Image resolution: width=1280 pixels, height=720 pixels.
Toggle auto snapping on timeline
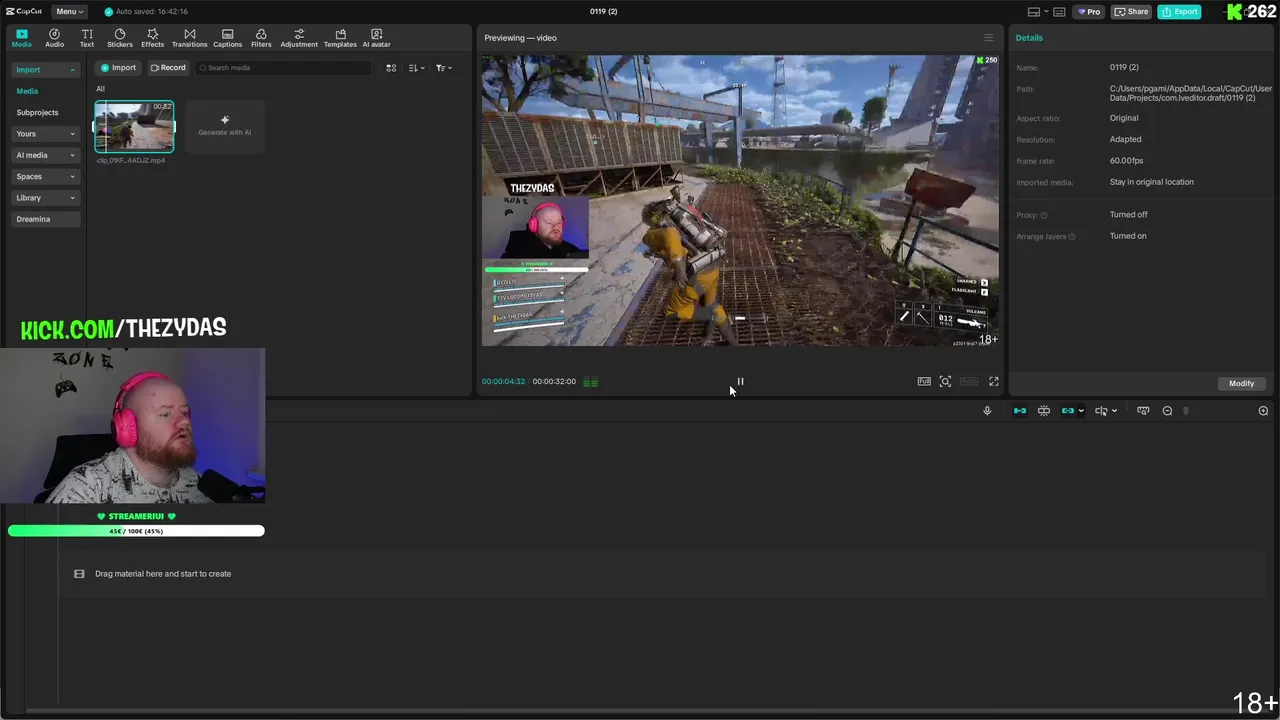click(x=1044, y=411)
